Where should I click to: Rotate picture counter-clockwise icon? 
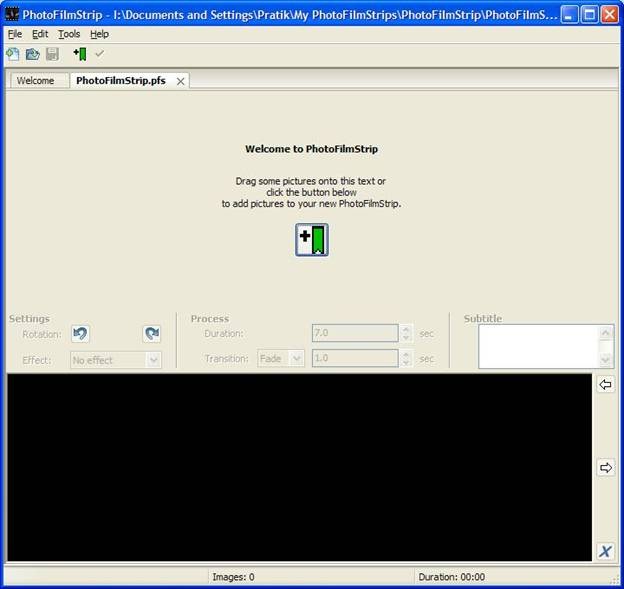coord(80,334)
